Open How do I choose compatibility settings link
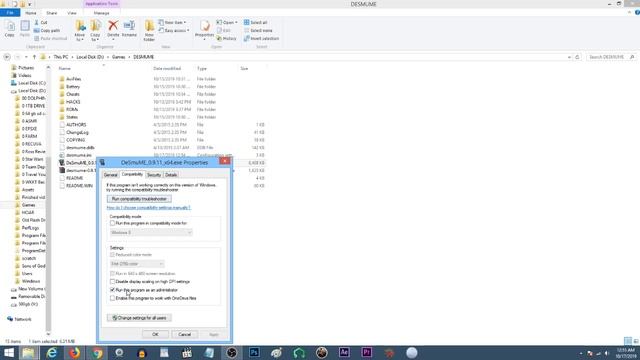The width and height of the screenshot is (640, 360). click(x=149, y=208)
